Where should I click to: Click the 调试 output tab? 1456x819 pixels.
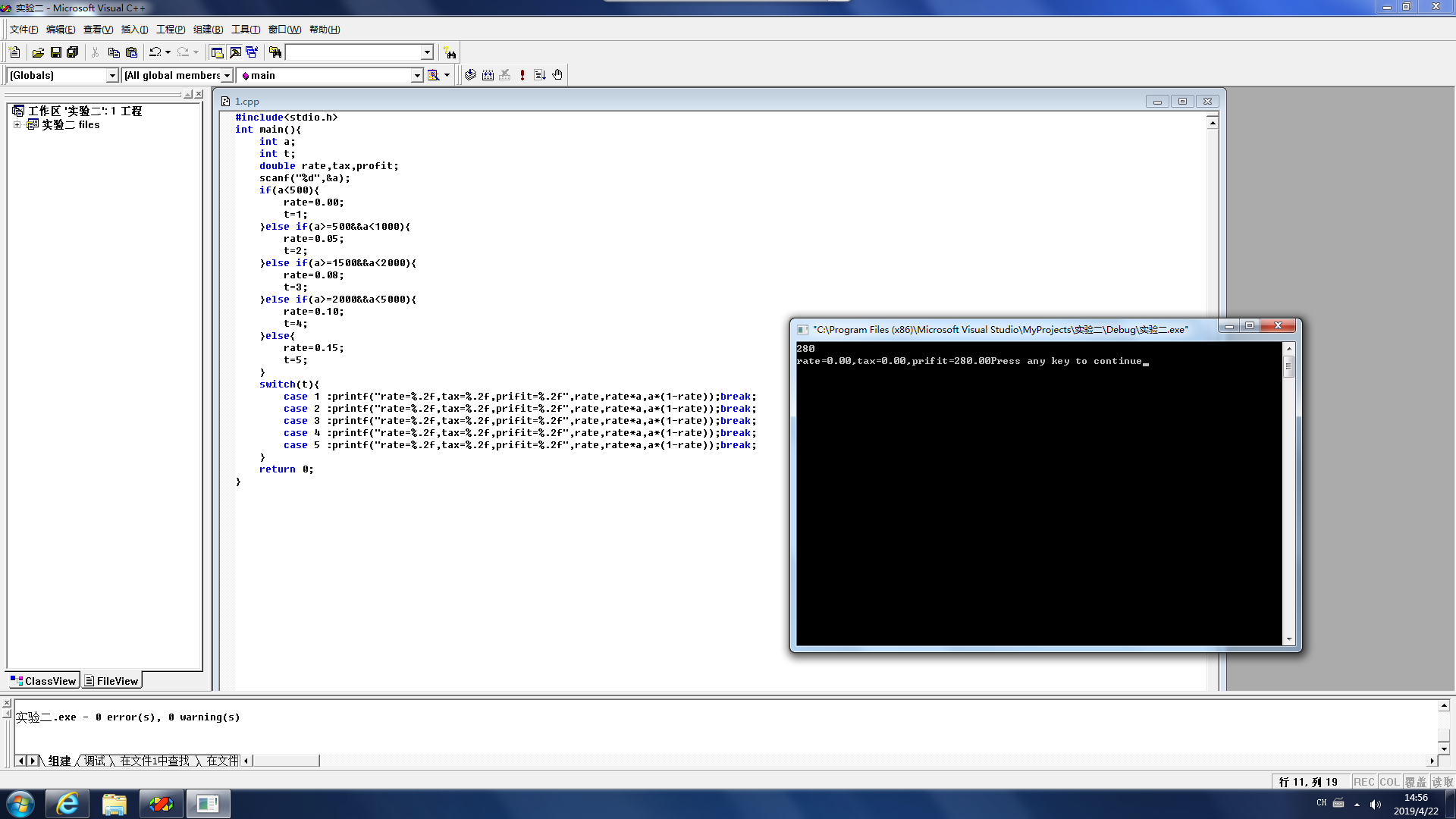(x=95, y=761)
